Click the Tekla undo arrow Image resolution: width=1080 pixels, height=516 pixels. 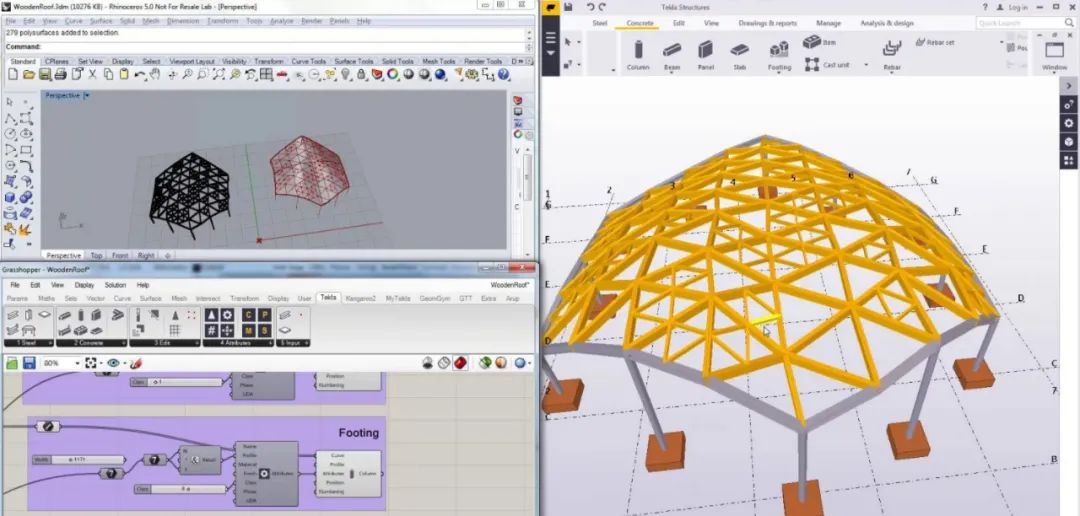pos(590,7)
